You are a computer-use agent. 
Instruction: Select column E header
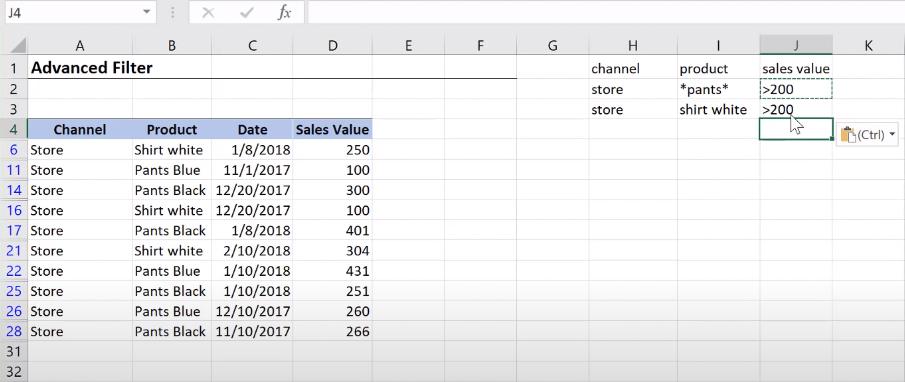pos(408,46)
